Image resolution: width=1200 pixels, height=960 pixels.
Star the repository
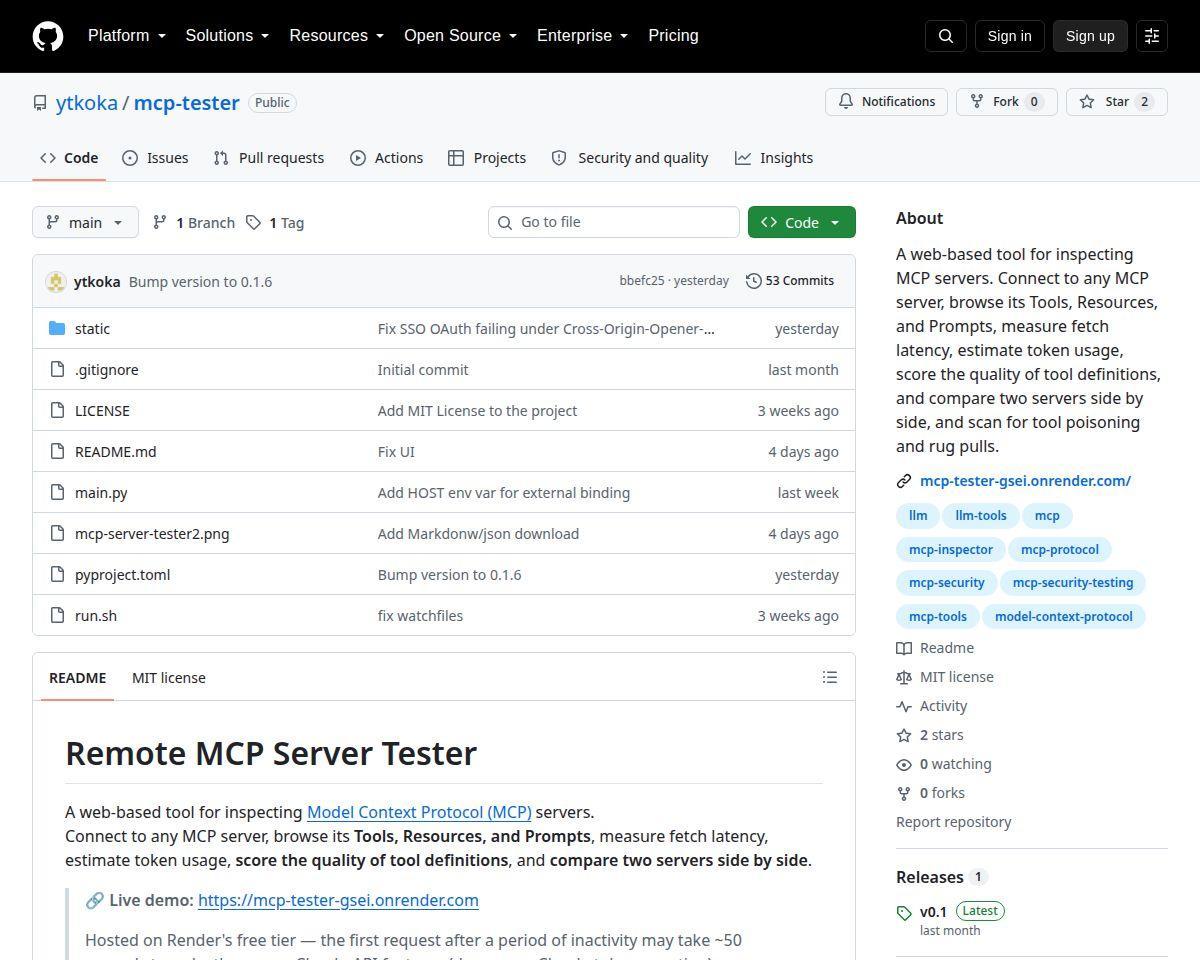[1116, 102]
